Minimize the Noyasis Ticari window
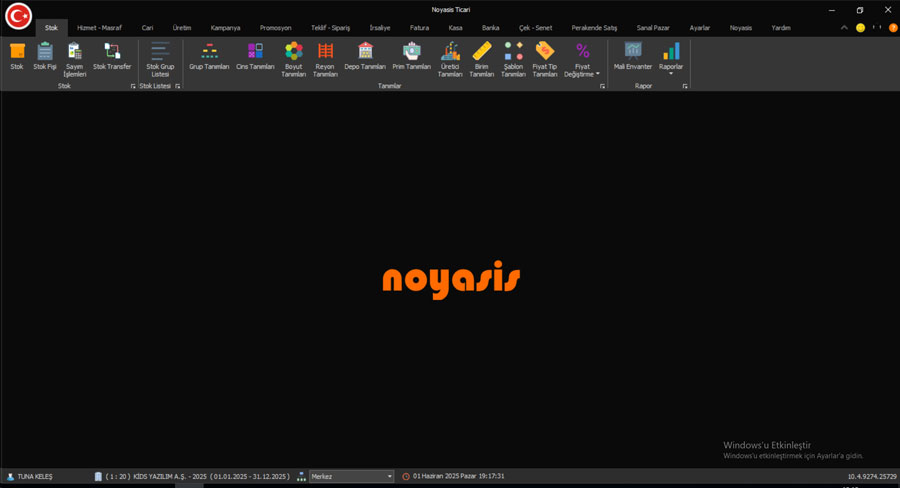The height and width of the screenshot is (488, 900). [832, 10]
